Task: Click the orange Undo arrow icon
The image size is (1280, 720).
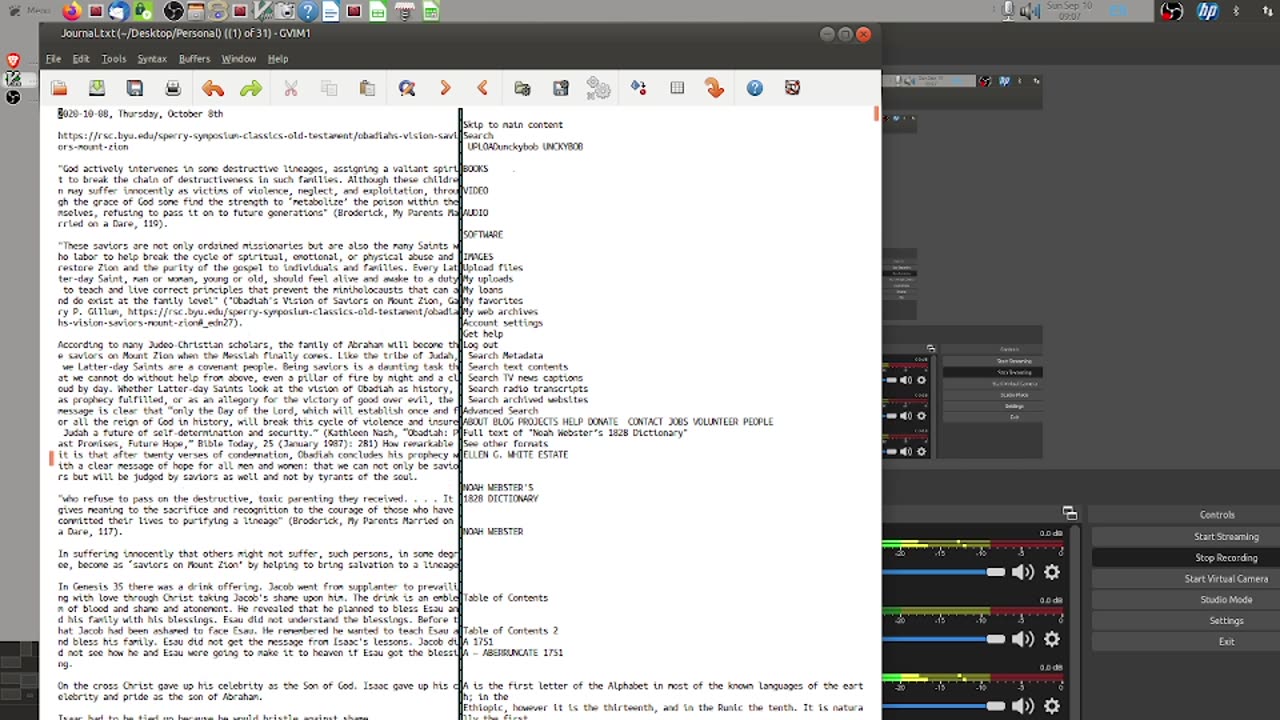Action: click(212, 88)
